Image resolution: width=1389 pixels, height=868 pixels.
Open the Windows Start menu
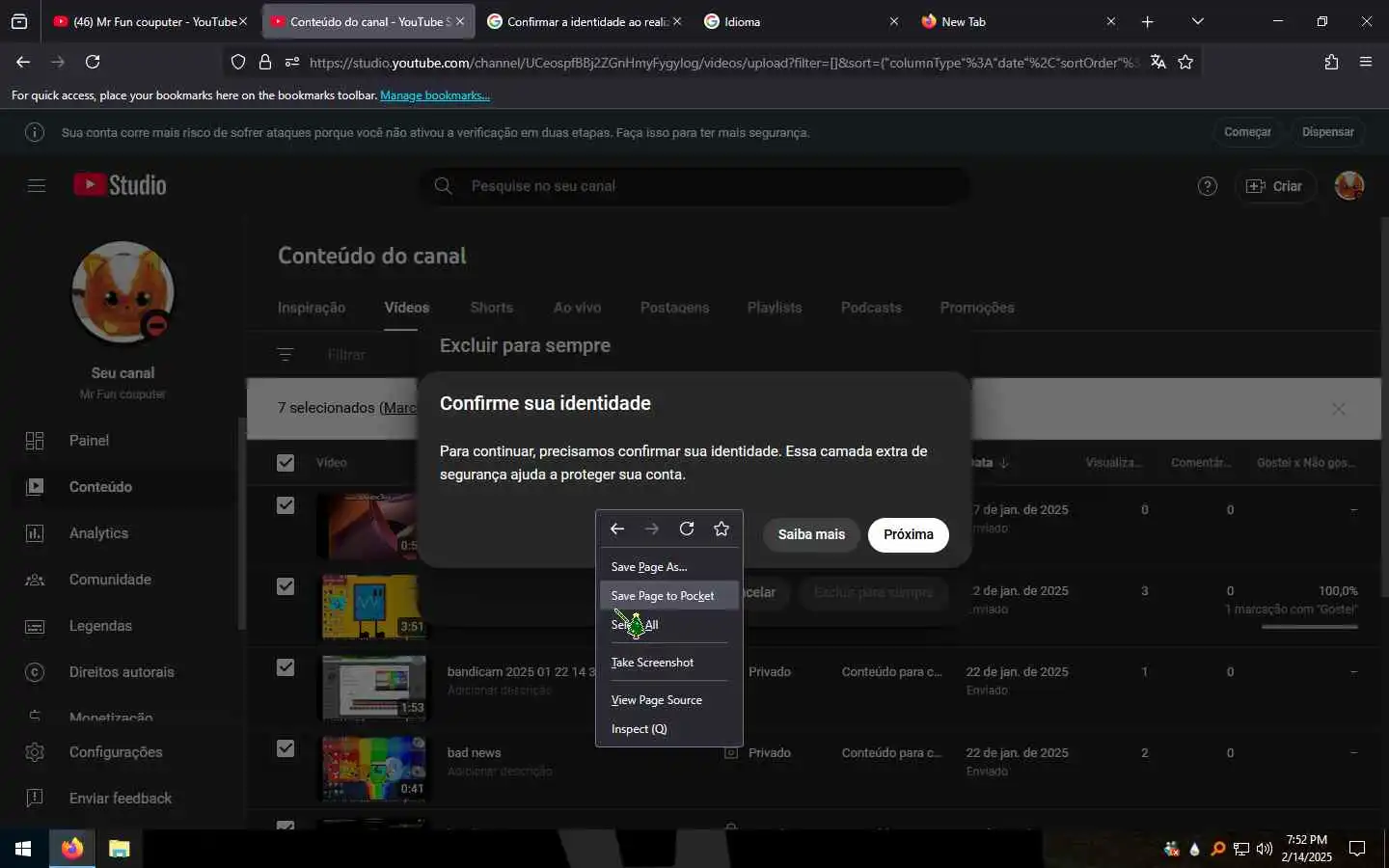point(23,849)
